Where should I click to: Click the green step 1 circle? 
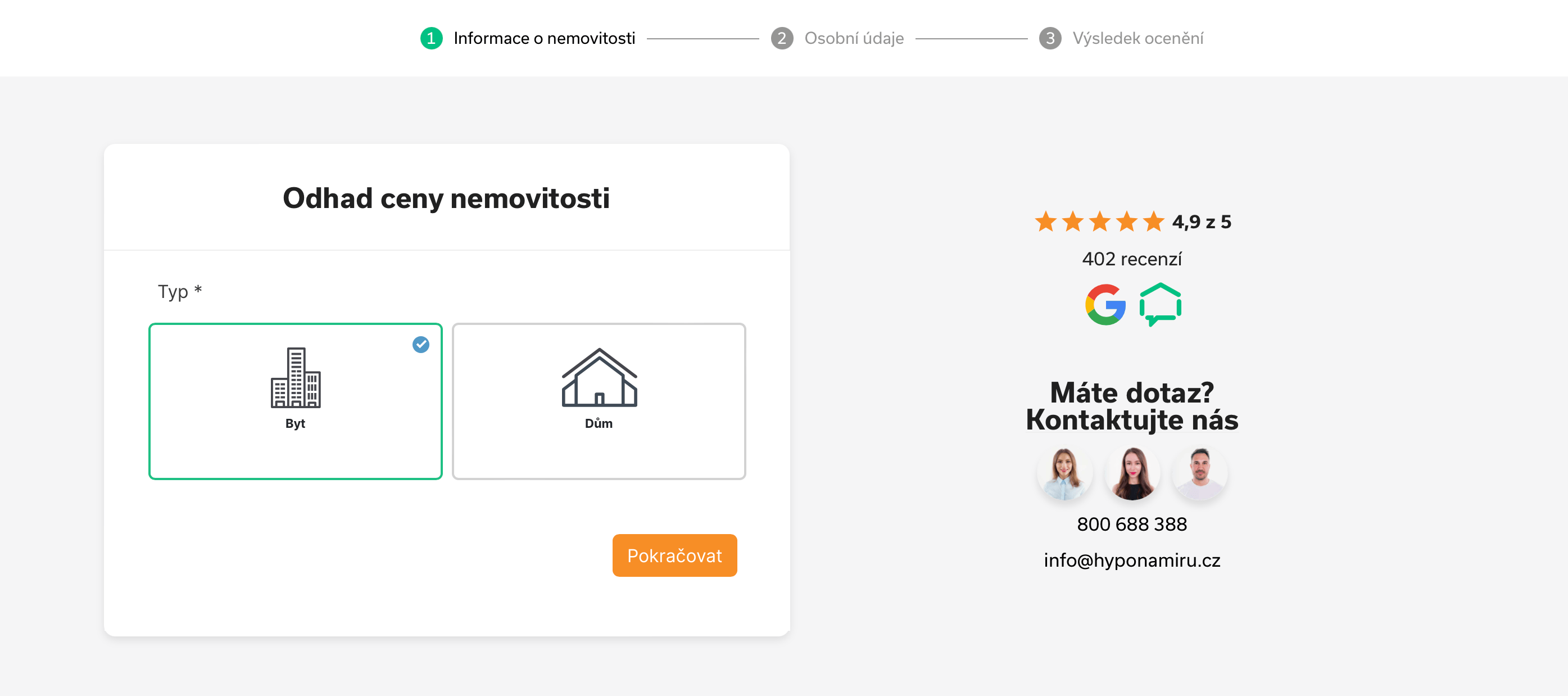tap(431, 38)
